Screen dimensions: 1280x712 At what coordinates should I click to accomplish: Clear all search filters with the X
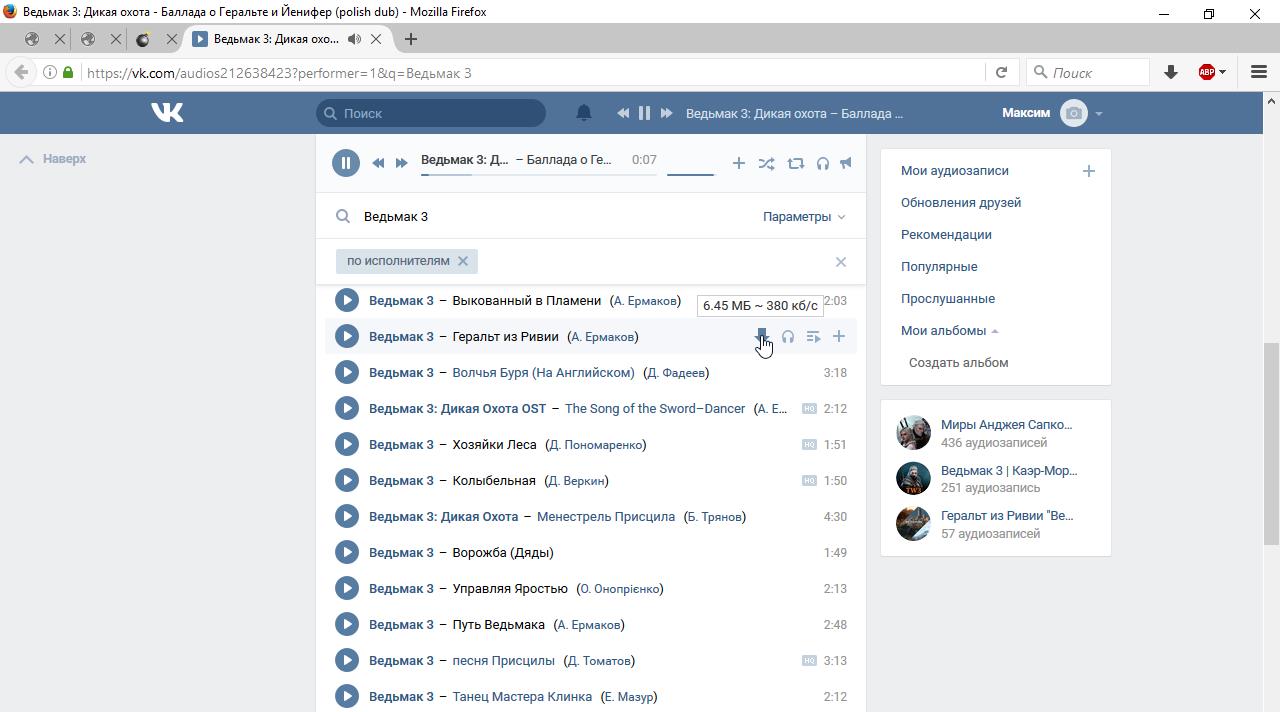tap(841, 262)
